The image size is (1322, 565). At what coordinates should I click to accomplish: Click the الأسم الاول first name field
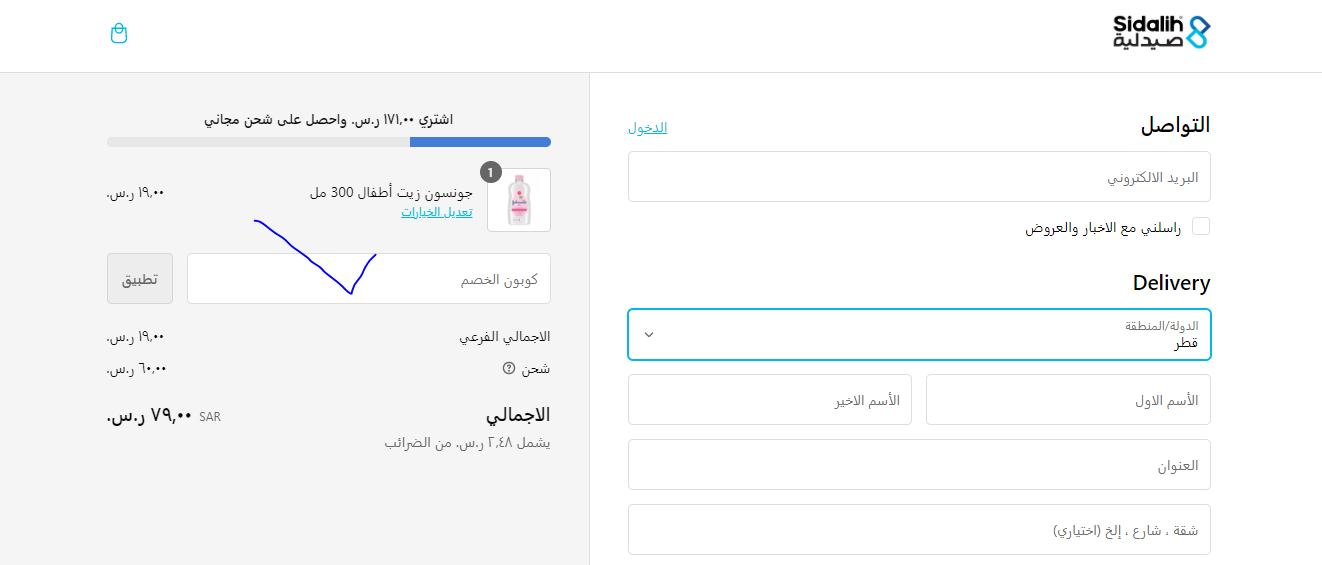(1068, 400)
